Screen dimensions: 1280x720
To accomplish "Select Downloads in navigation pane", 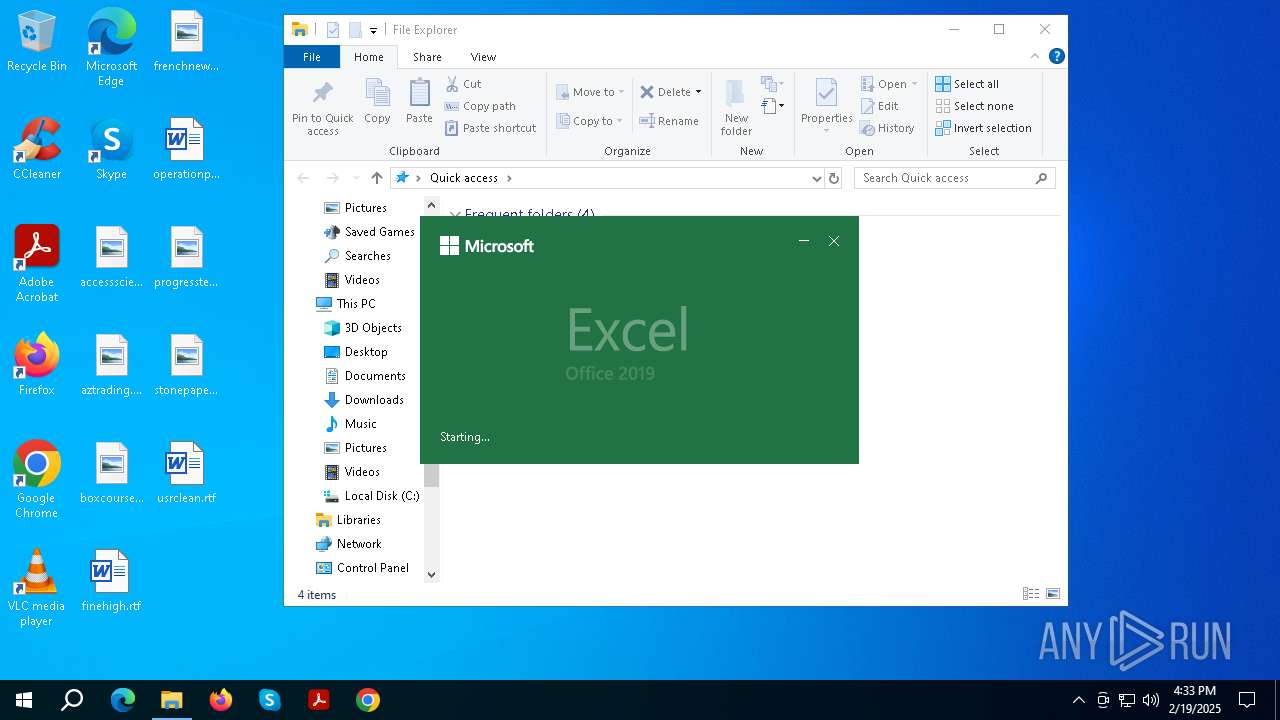I will click(x=364, y=400).
